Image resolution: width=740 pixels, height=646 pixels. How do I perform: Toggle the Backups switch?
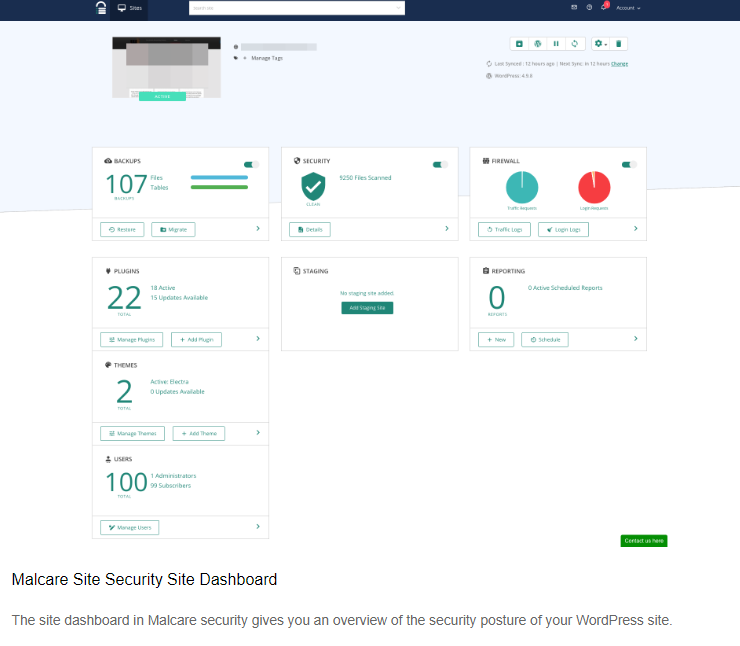(x=251, y=164)
